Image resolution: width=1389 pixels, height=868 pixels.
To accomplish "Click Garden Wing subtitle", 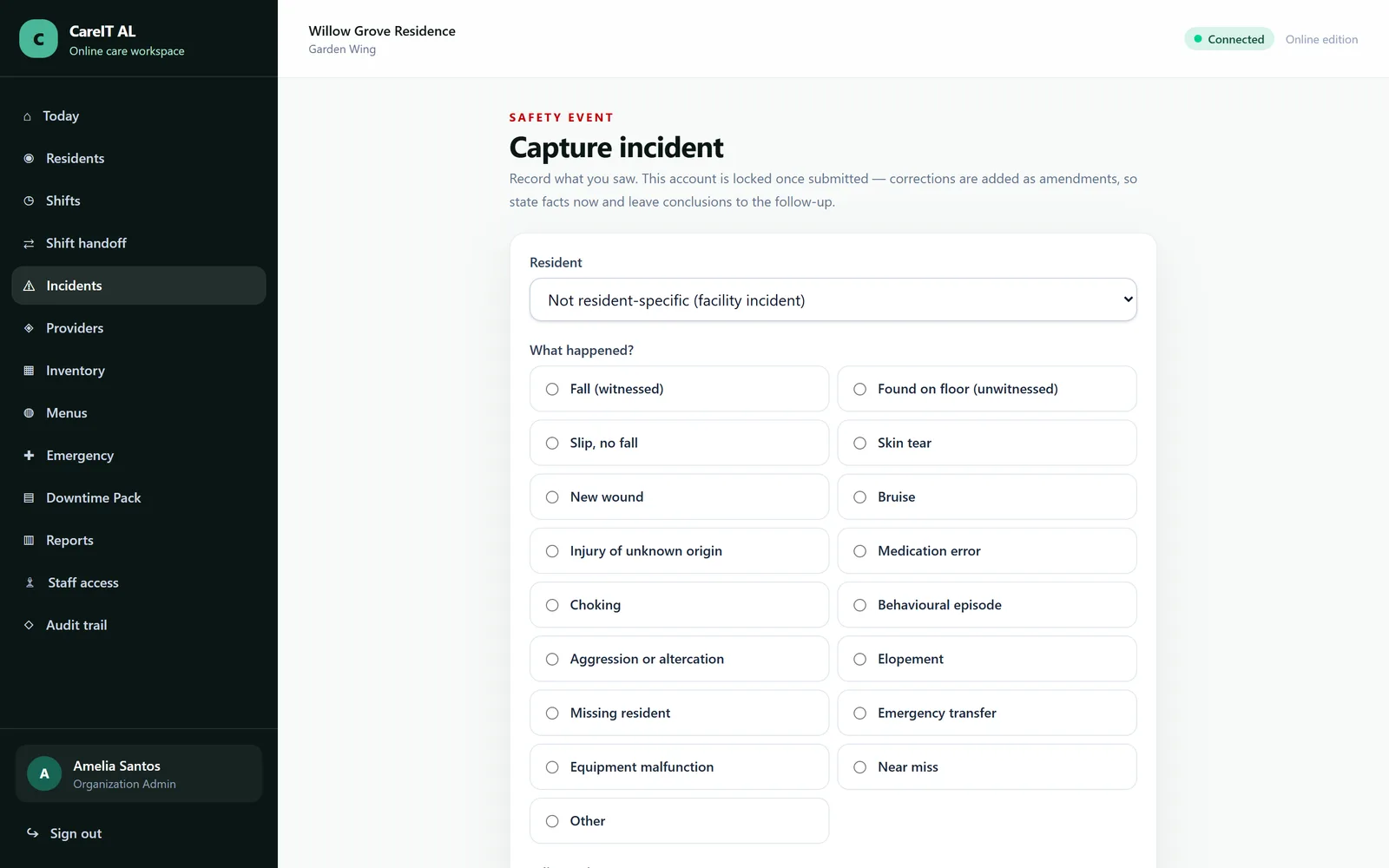I will [342, 49].
